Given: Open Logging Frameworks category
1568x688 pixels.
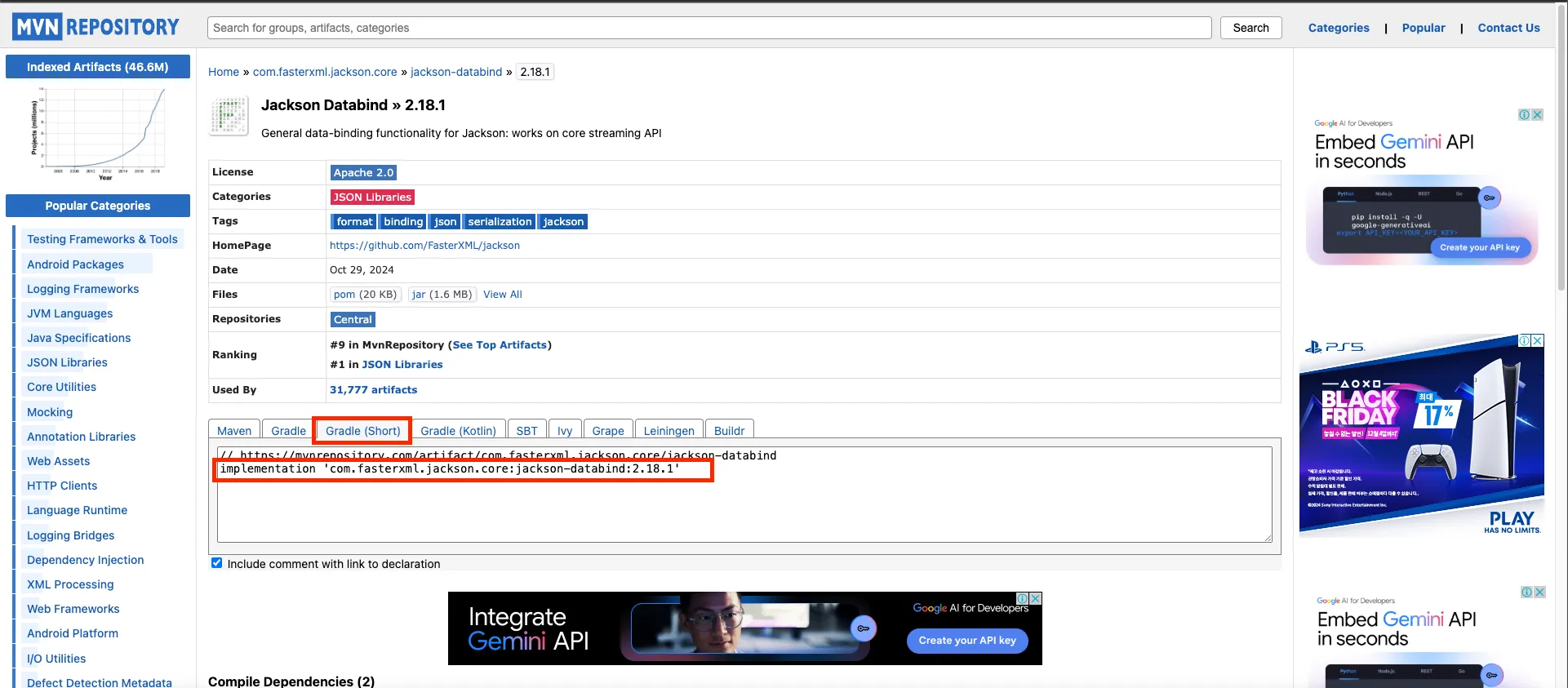Looking at the screenshot, I should (82, 289).
